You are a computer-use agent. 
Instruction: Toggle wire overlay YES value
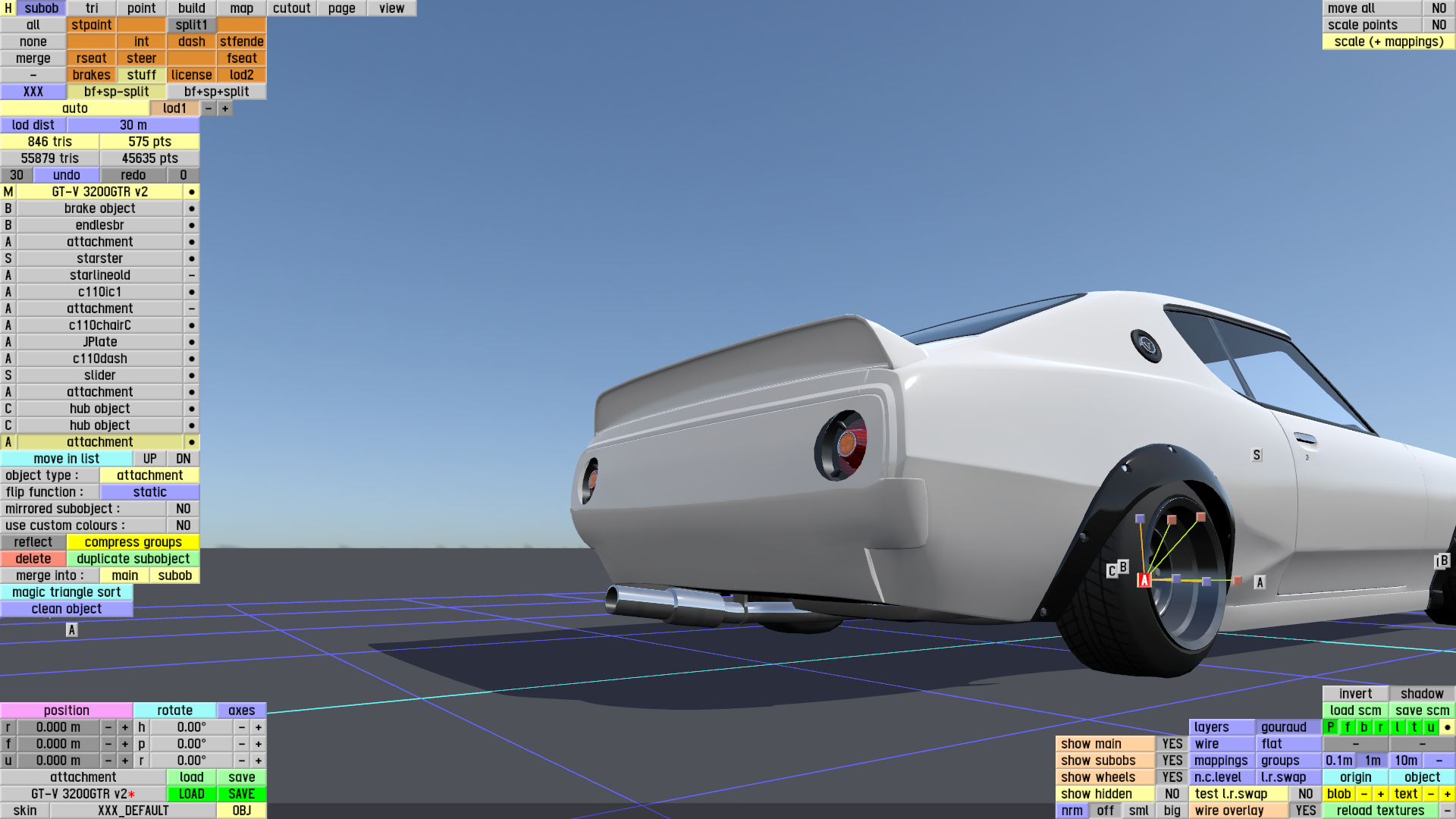(1305, 811)
